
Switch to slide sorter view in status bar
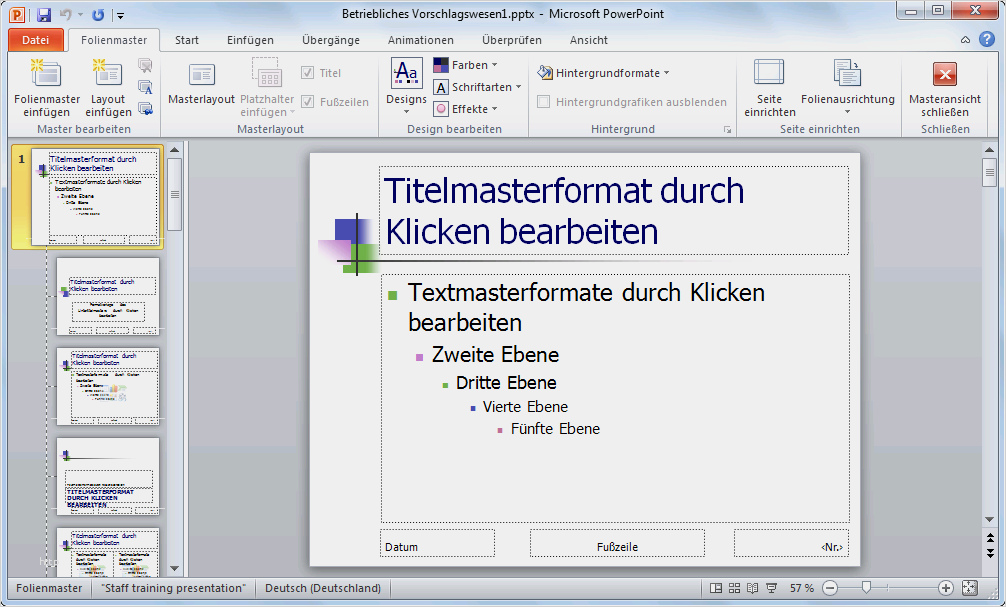click(x=734, y=588)
